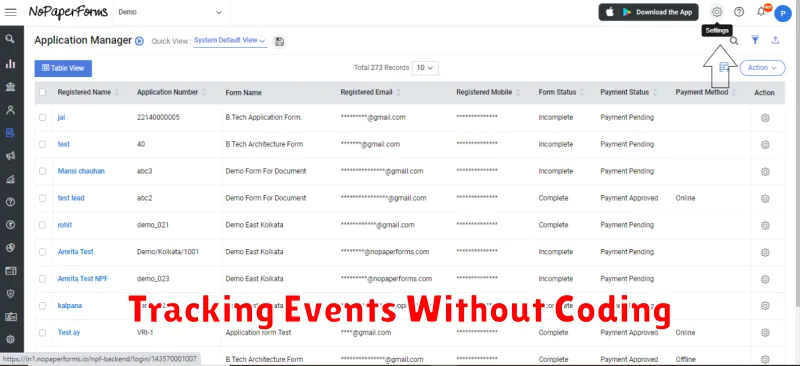Select checkbox for Test ay row
The height and width of the screenshot is (366, 800).
click(x=42, y=332)
